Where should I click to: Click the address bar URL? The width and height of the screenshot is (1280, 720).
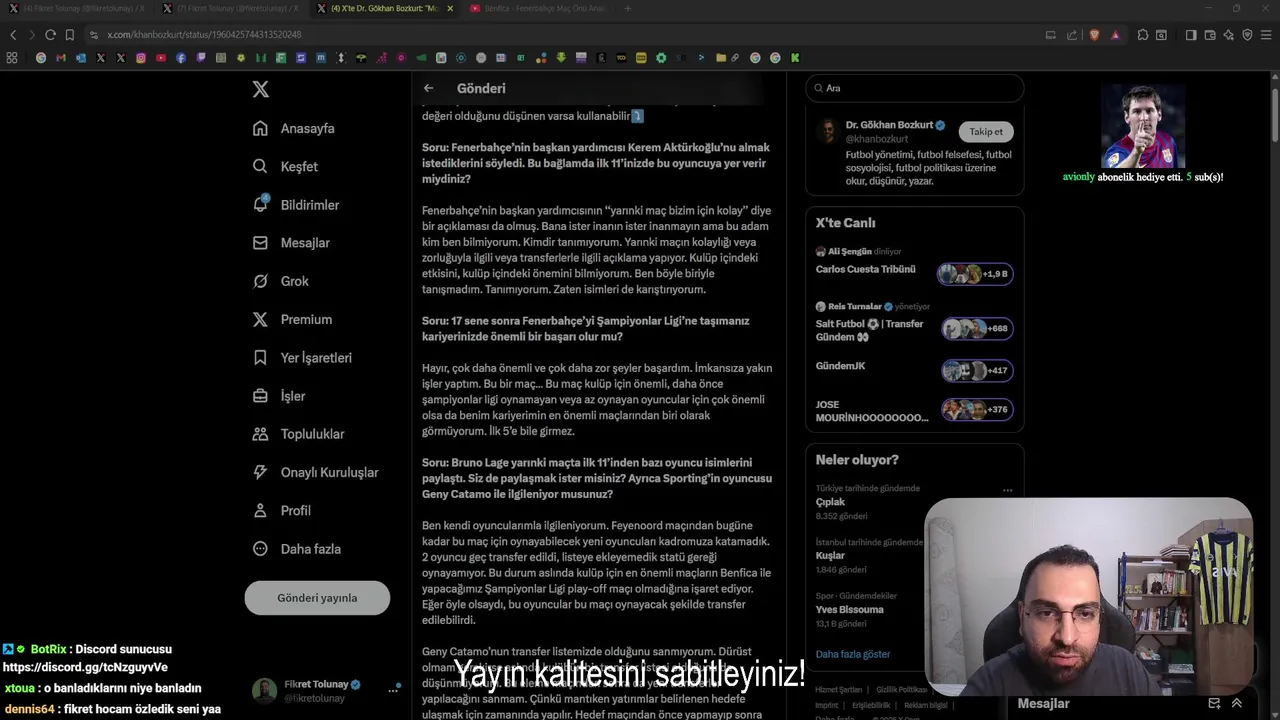204,35
